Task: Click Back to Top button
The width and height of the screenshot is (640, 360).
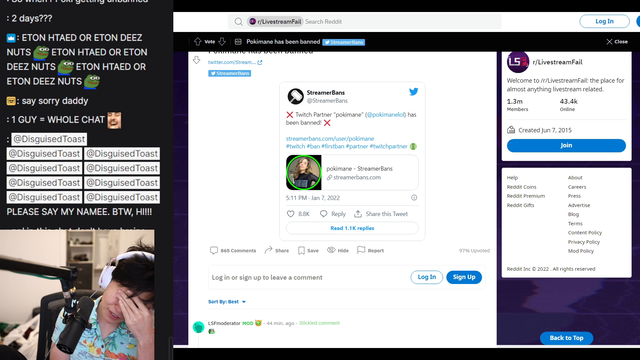Action: coord(566,338)
